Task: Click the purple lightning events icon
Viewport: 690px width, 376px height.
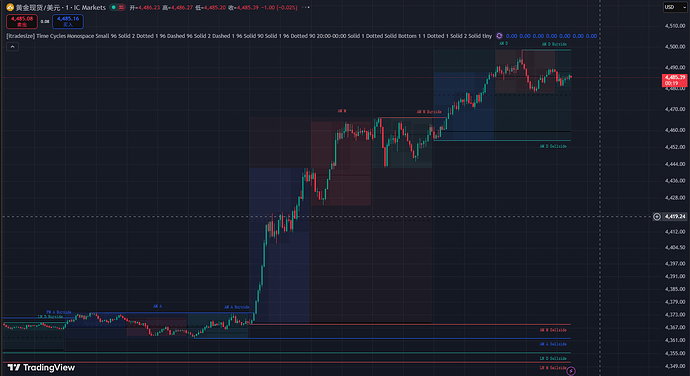Action: pos(571,371)
